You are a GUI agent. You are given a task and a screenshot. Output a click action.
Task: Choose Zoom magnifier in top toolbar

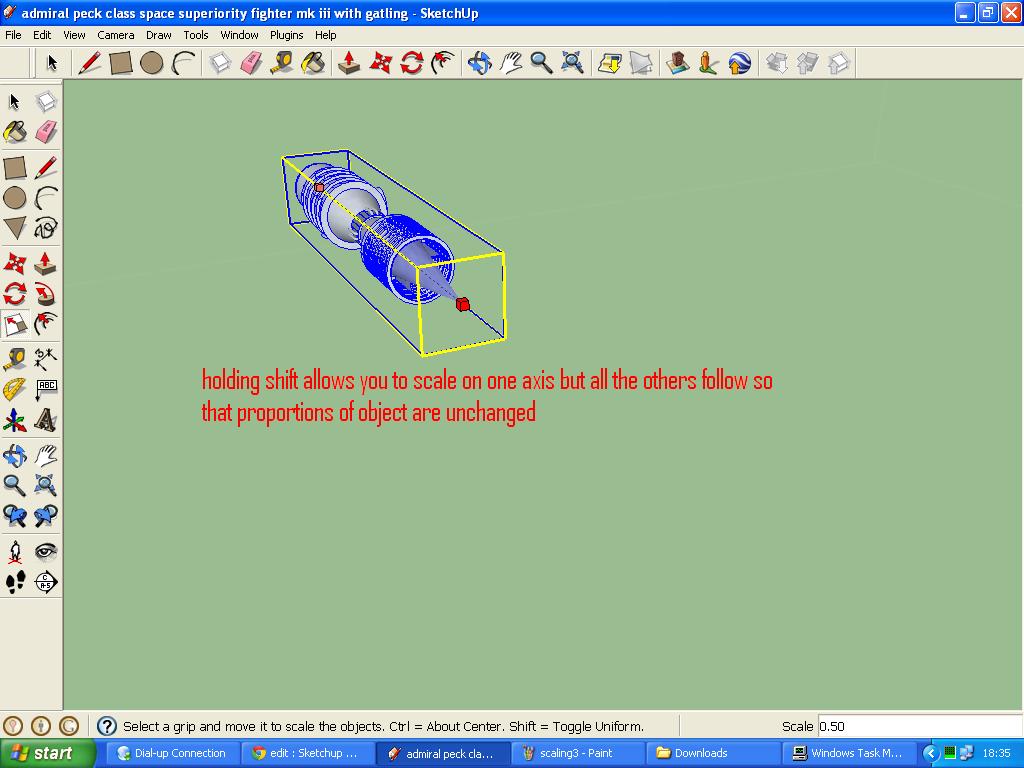541,63
